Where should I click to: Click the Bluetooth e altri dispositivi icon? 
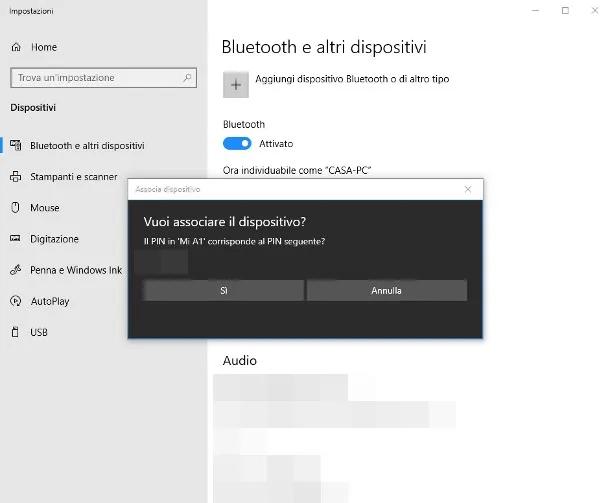pyautogui.click(x=16, y=145)
